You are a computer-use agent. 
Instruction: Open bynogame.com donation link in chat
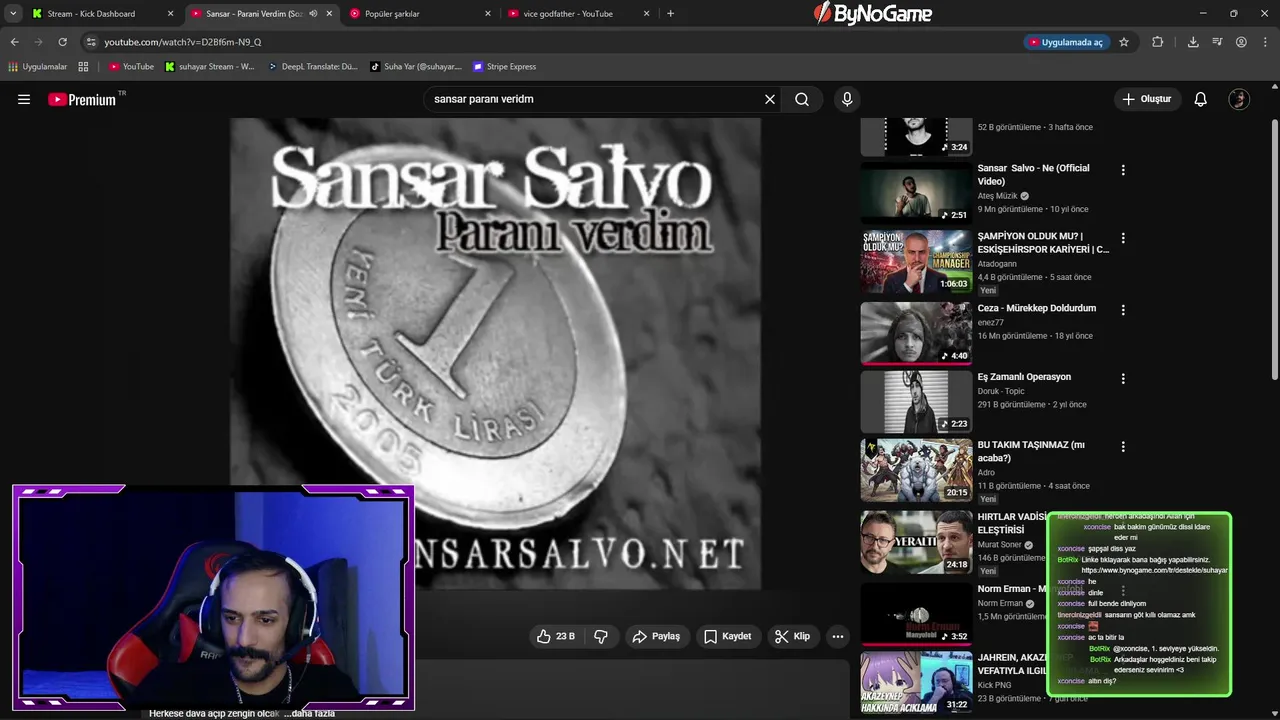point(1154,570)
